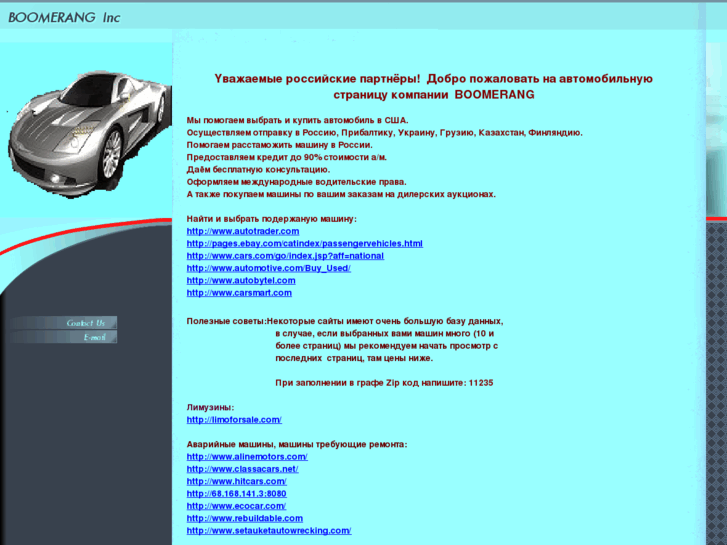727x545 pixels.
Task: Click the Zip code tip mentioning 11235
Action: pos(384,383)
